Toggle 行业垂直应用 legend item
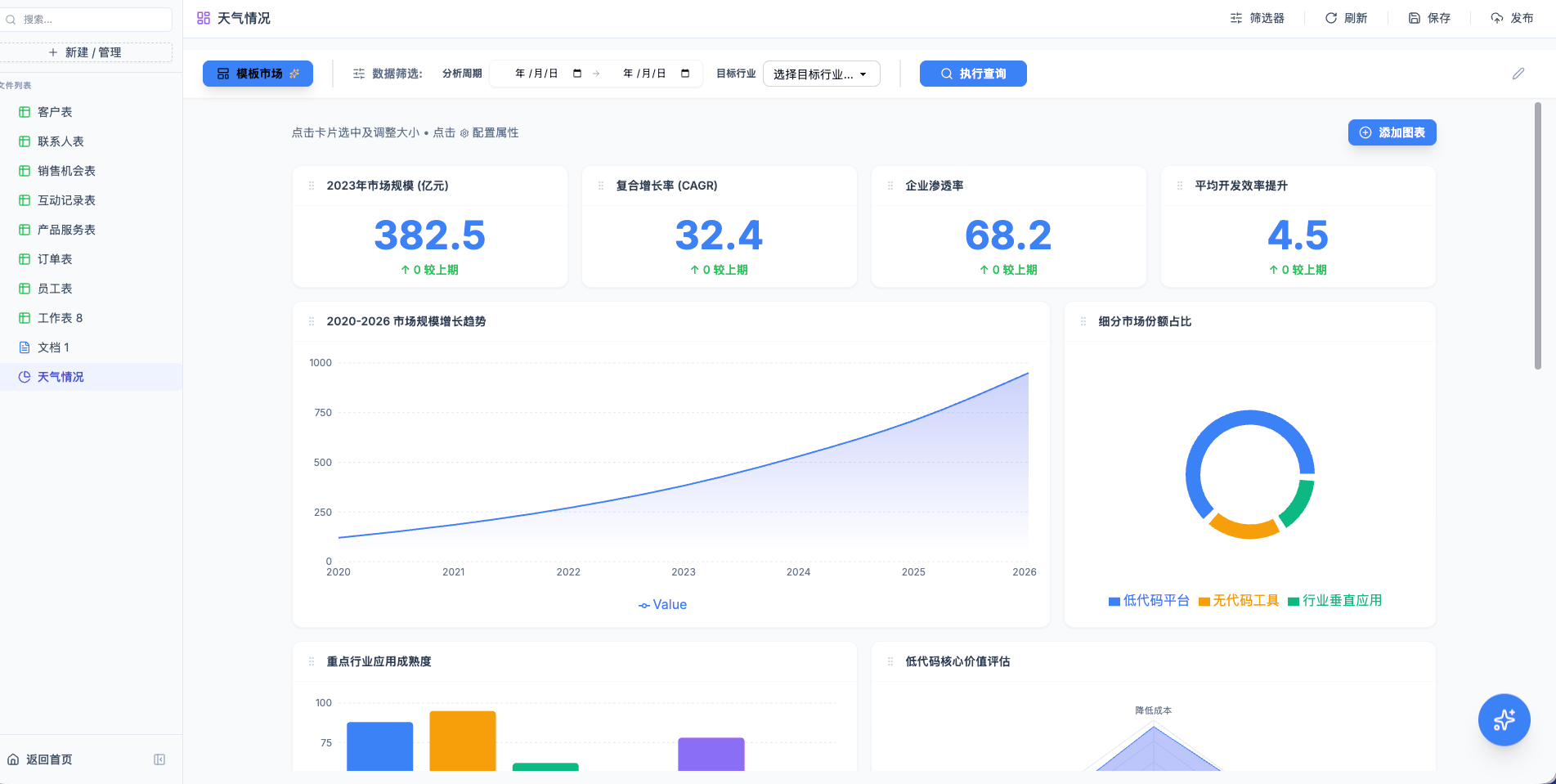Screen dimensions: 1556x784 tap(1335, 601)
